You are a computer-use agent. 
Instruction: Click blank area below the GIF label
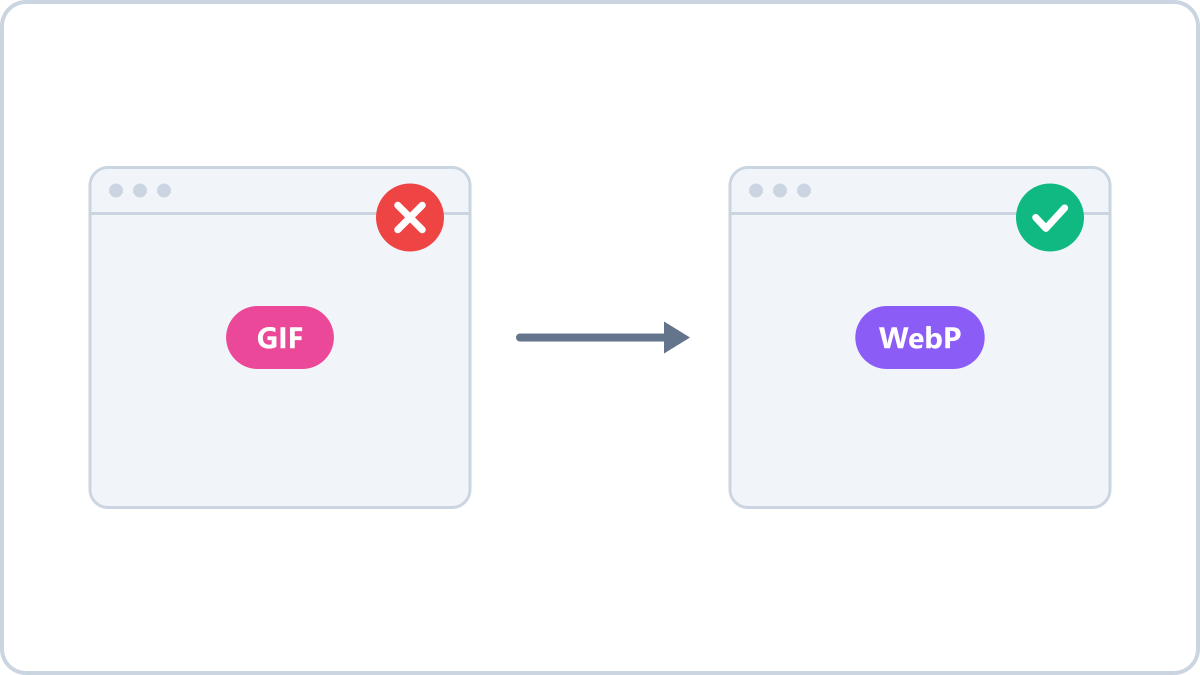tap(280, 437)
